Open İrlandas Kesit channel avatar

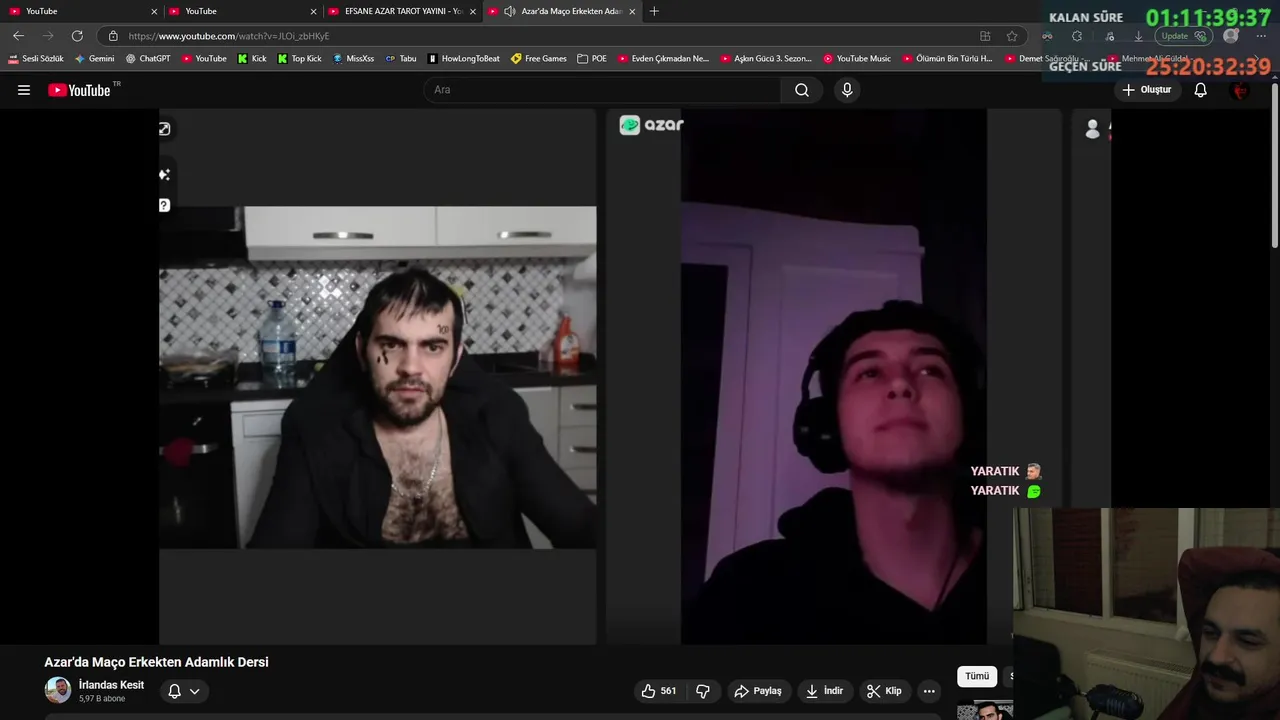click(58, 690)
